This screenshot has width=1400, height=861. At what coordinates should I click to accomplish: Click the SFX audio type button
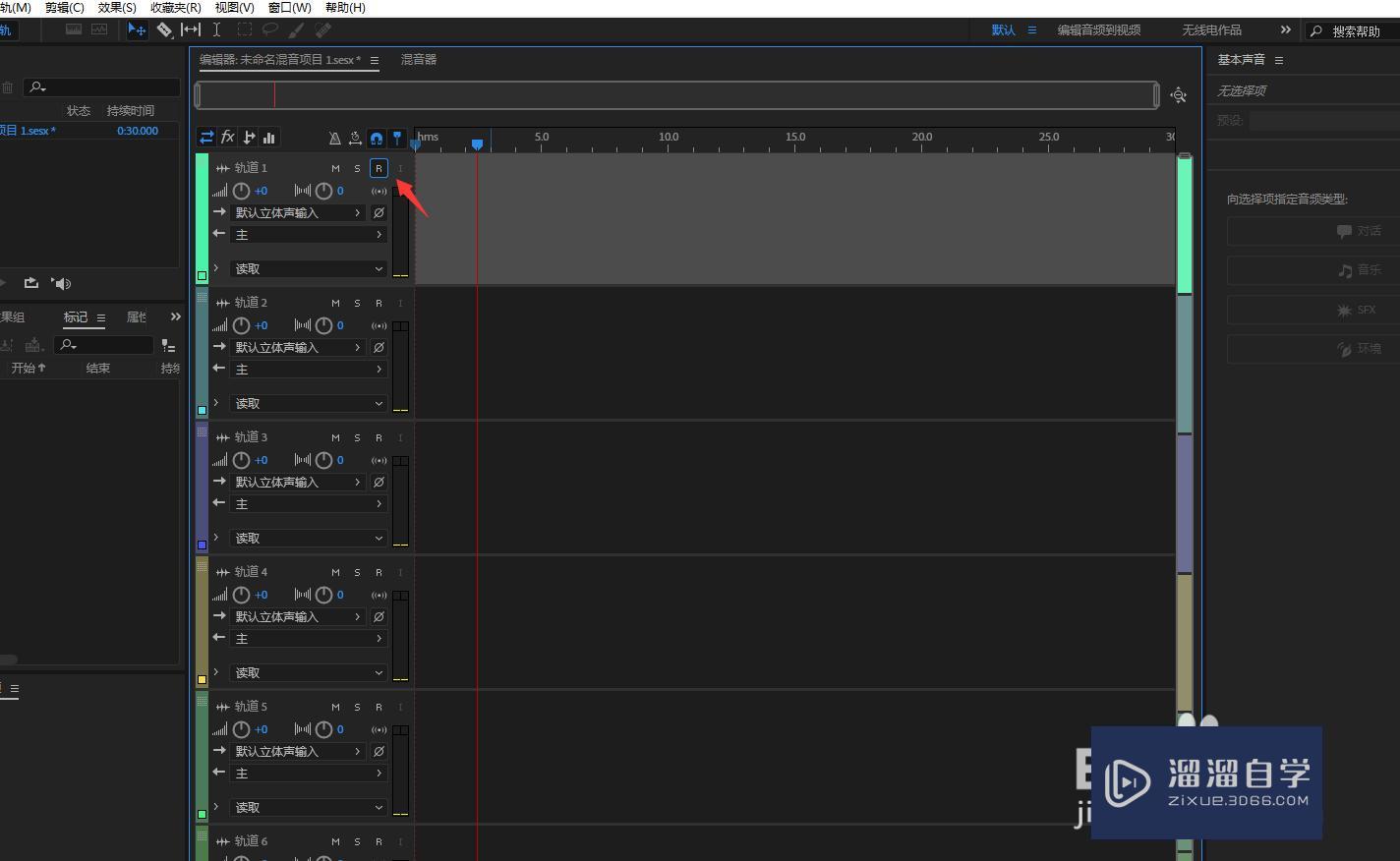pos(1312,310)
